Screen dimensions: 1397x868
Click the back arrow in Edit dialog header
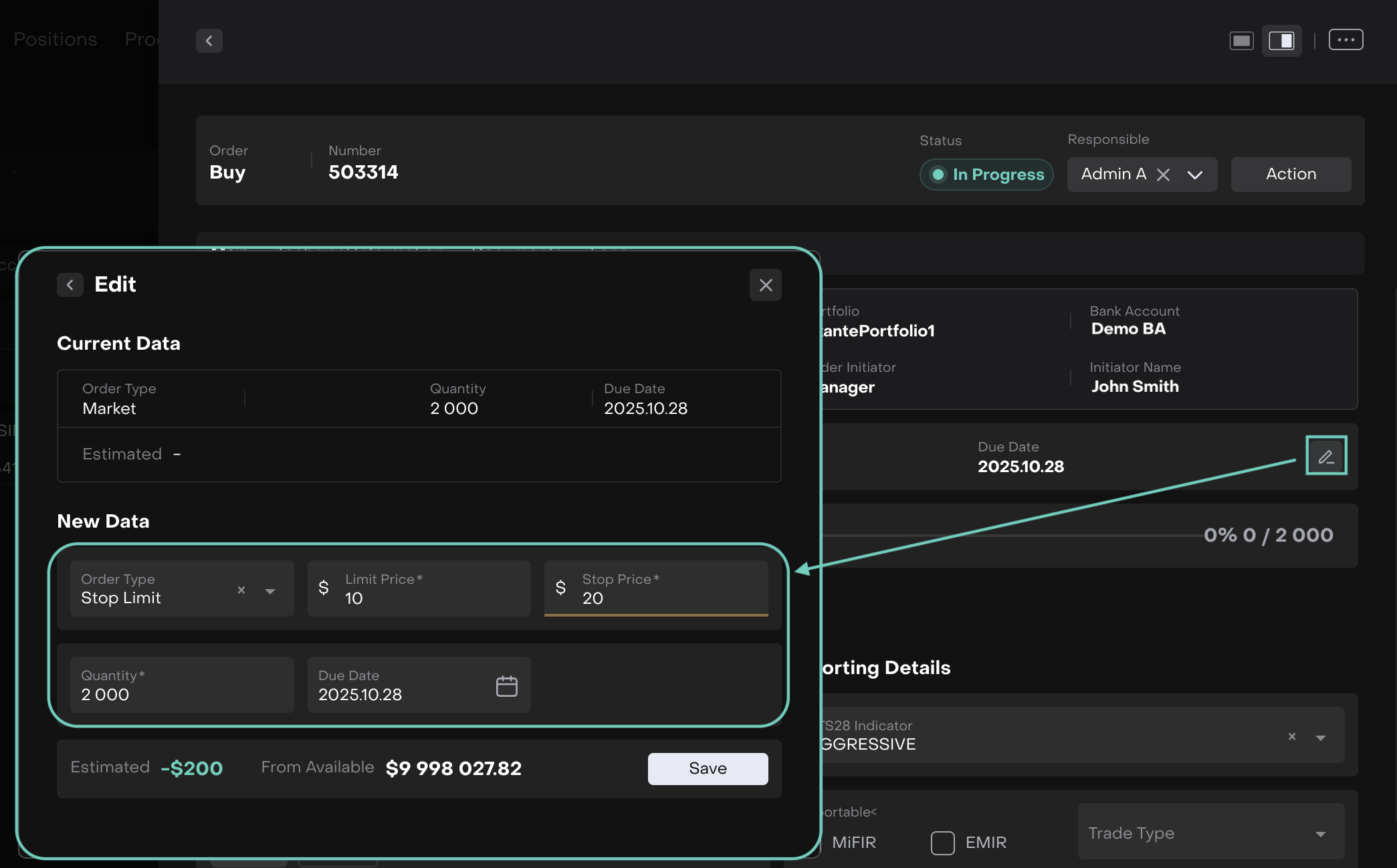[x=70, y=285]
